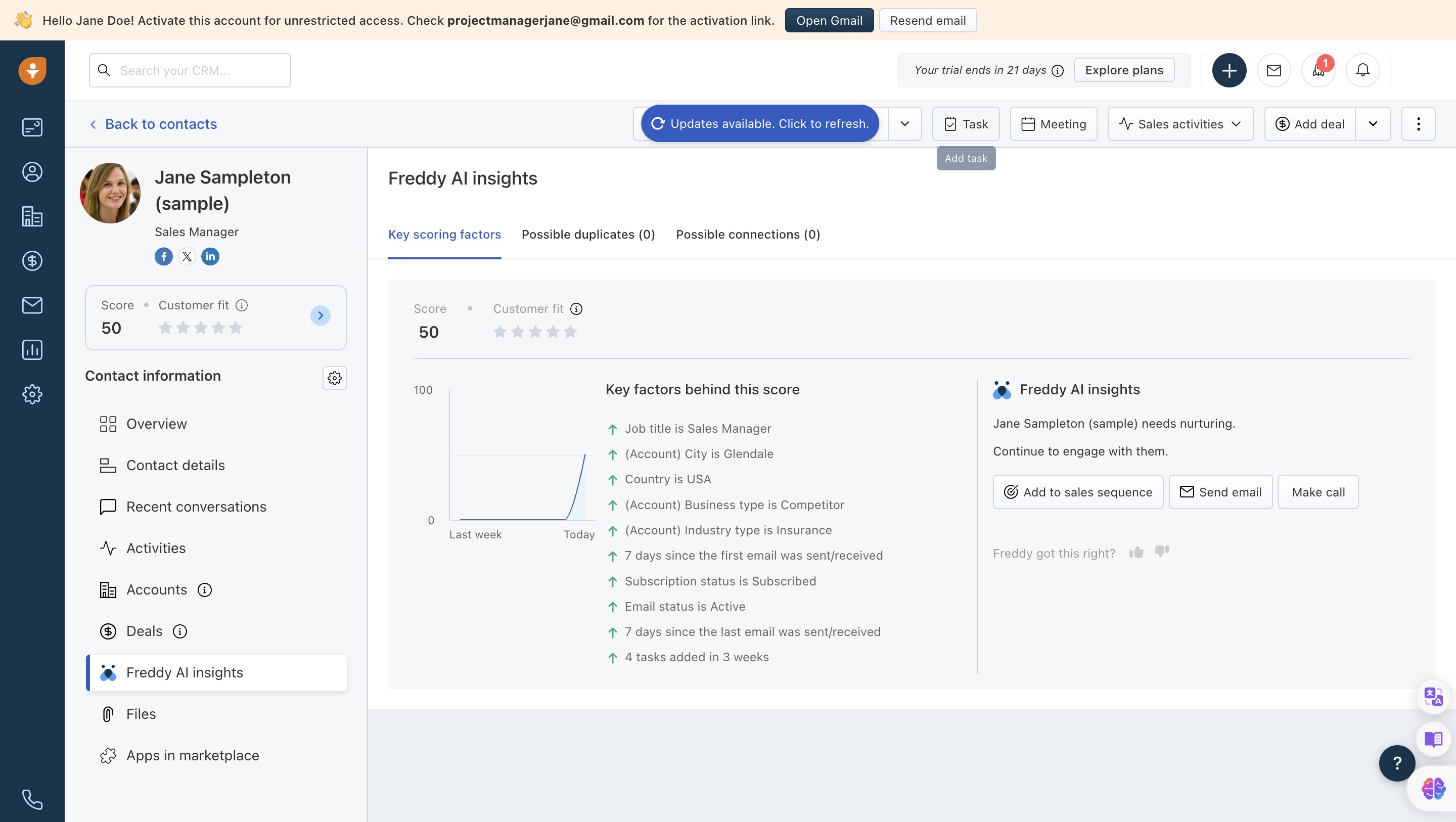Viewport: 1456px width, 822px height.
Task: Open the Facebook profile icon
Action: (x=164, y=257)
